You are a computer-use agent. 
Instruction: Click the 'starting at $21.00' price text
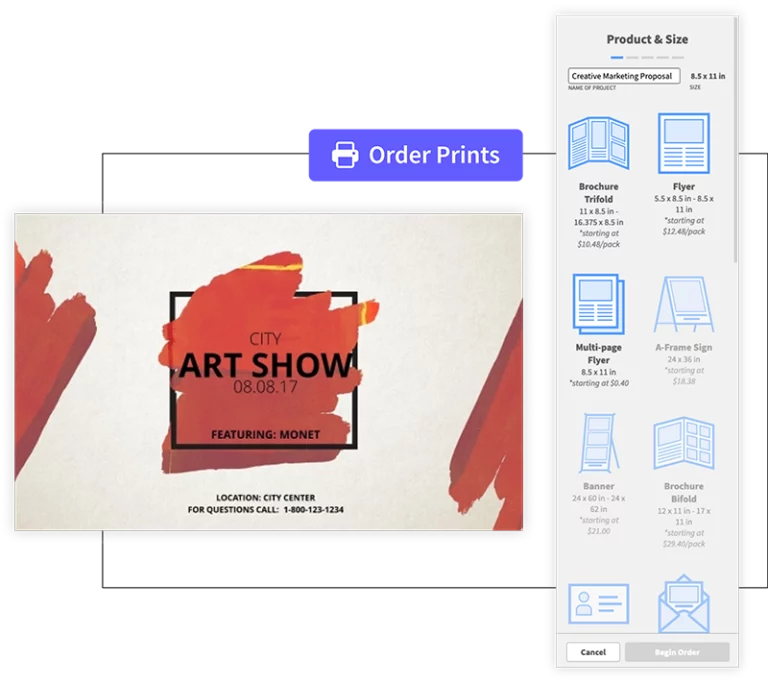[x=599, y=525]
